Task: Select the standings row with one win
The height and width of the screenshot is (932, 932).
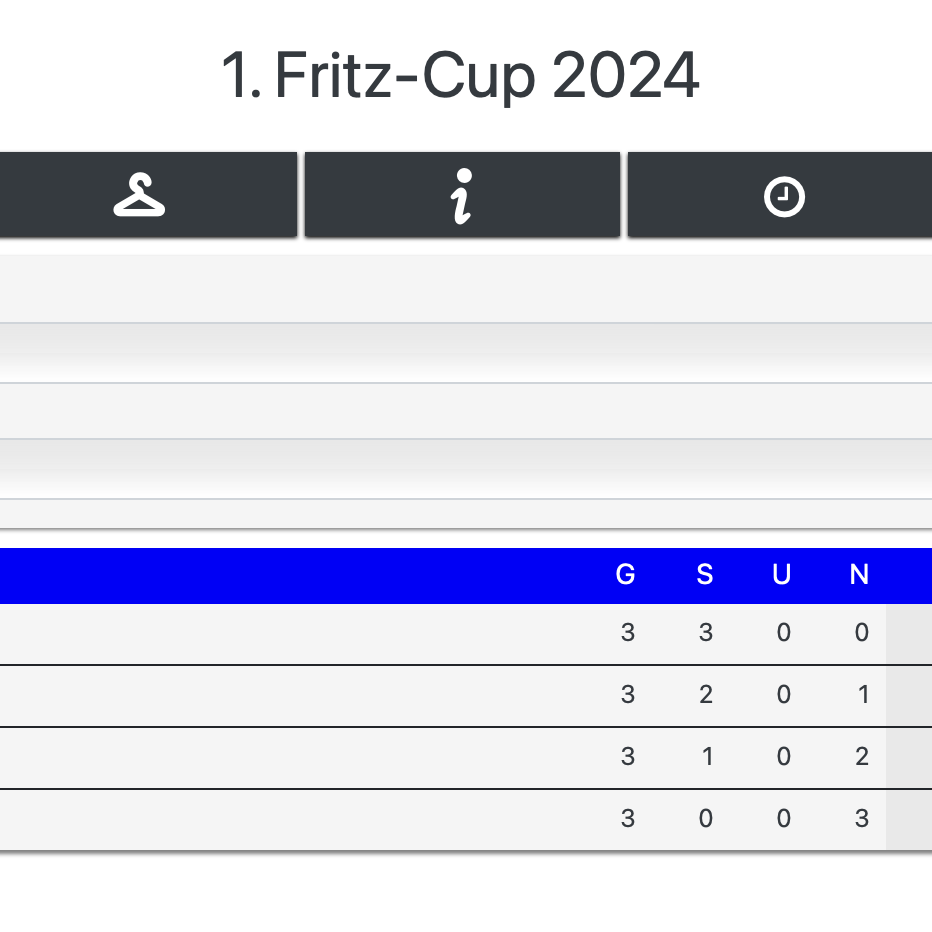Action: coord(300,758)
